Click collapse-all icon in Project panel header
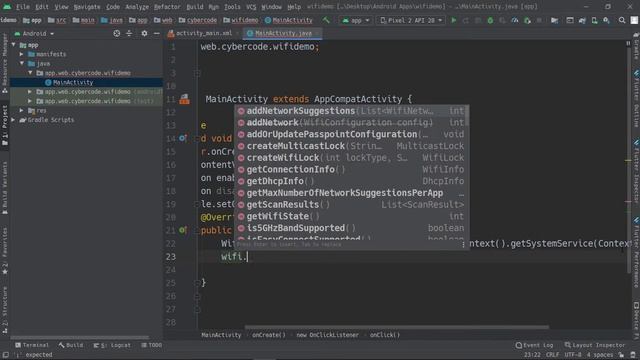The width and height of the screenshot is (640, 360). coord(129,33)
